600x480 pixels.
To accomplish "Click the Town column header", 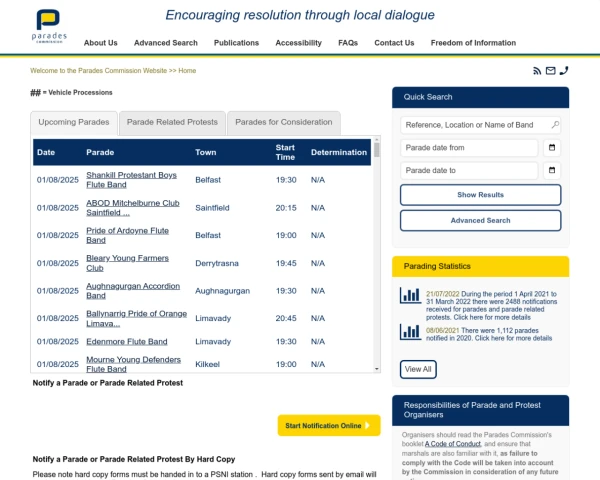I will pyautogui.click(x=205, y=152).
